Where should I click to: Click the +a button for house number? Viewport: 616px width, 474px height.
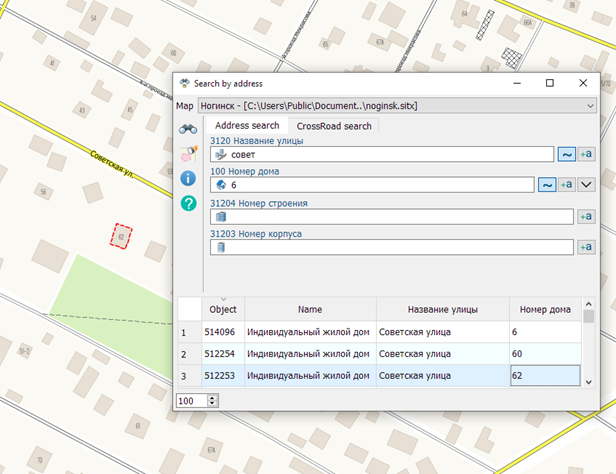[567, 185]
